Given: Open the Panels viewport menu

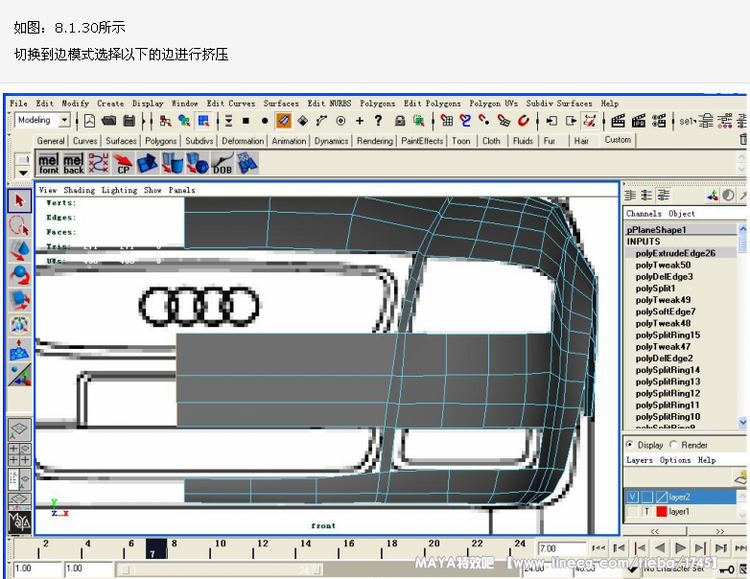Looking at the screenshot, I should [x=182, y=190].
